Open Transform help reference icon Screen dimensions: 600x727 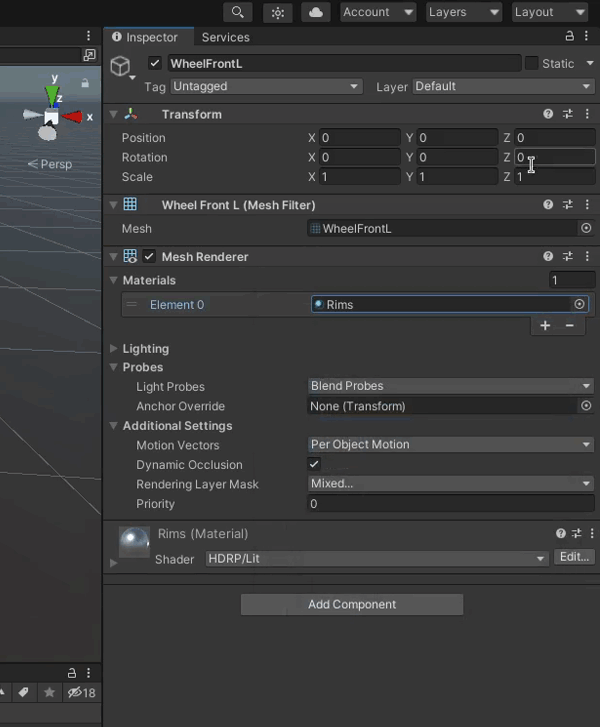548,114
